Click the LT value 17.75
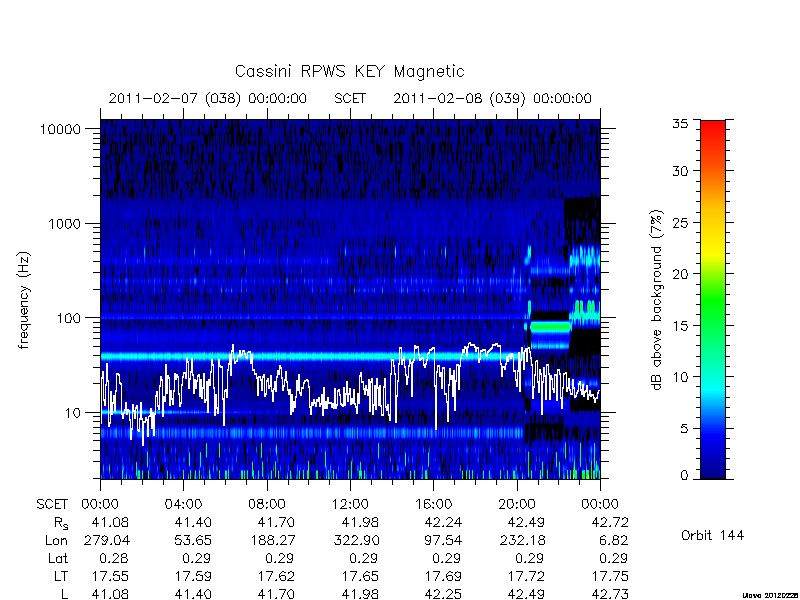This screenshot has height=600, width=800. click(x=610, y=576)
